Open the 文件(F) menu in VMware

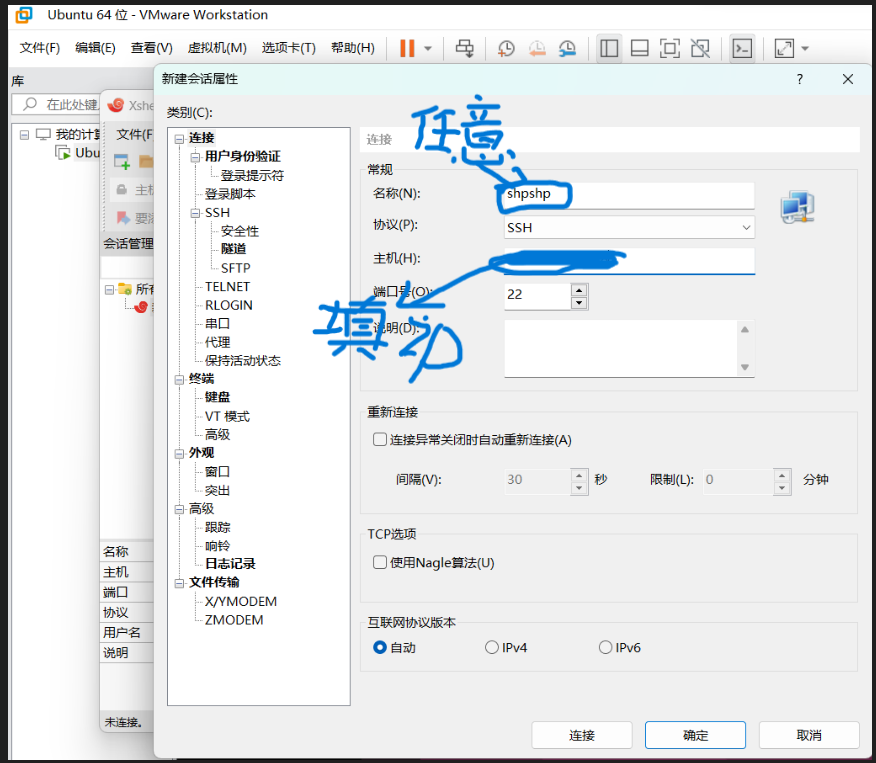(x=40, y=48)
